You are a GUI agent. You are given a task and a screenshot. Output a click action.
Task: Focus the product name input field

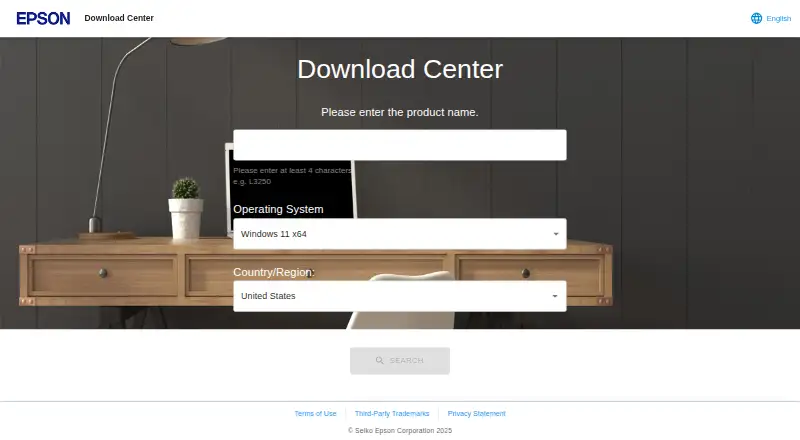pyautogui.click(x=399, y=145)
